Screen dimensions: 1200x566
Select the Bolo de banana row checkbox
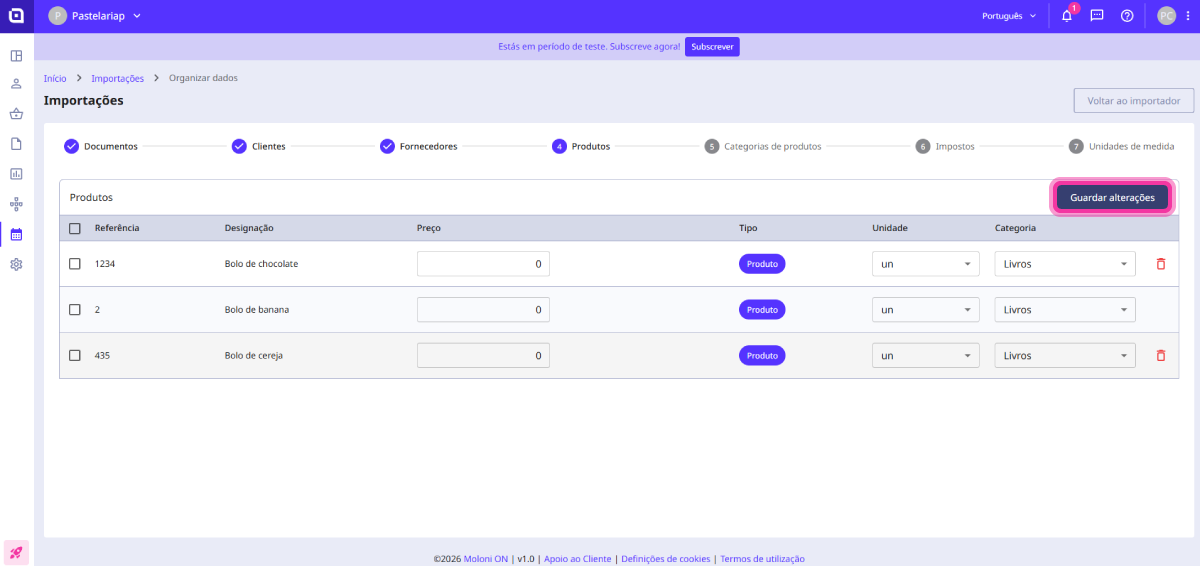click(75, 310)
